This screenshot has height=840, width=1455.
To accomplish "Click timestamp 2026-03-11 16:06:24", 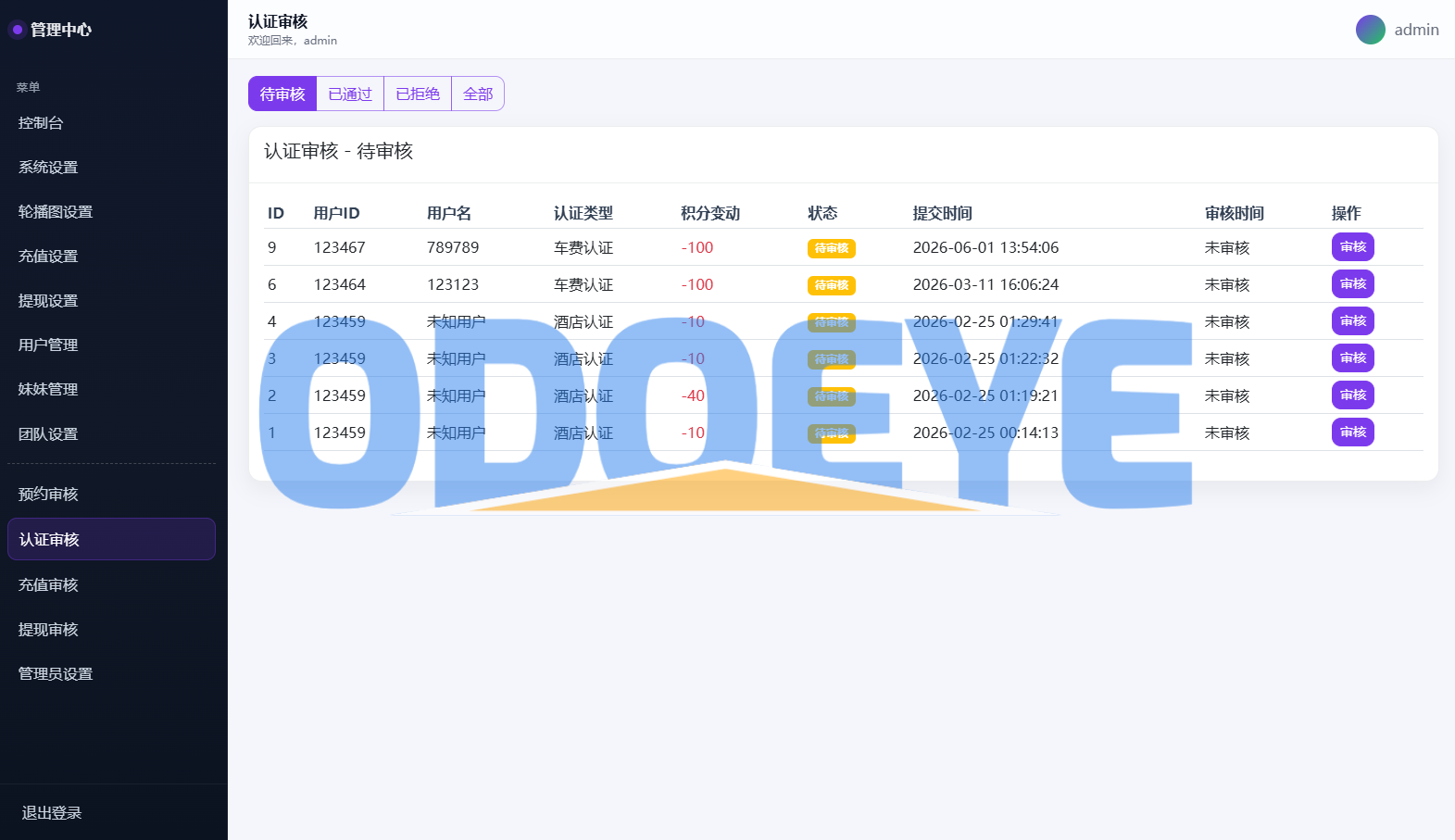I will pos(985,285).
